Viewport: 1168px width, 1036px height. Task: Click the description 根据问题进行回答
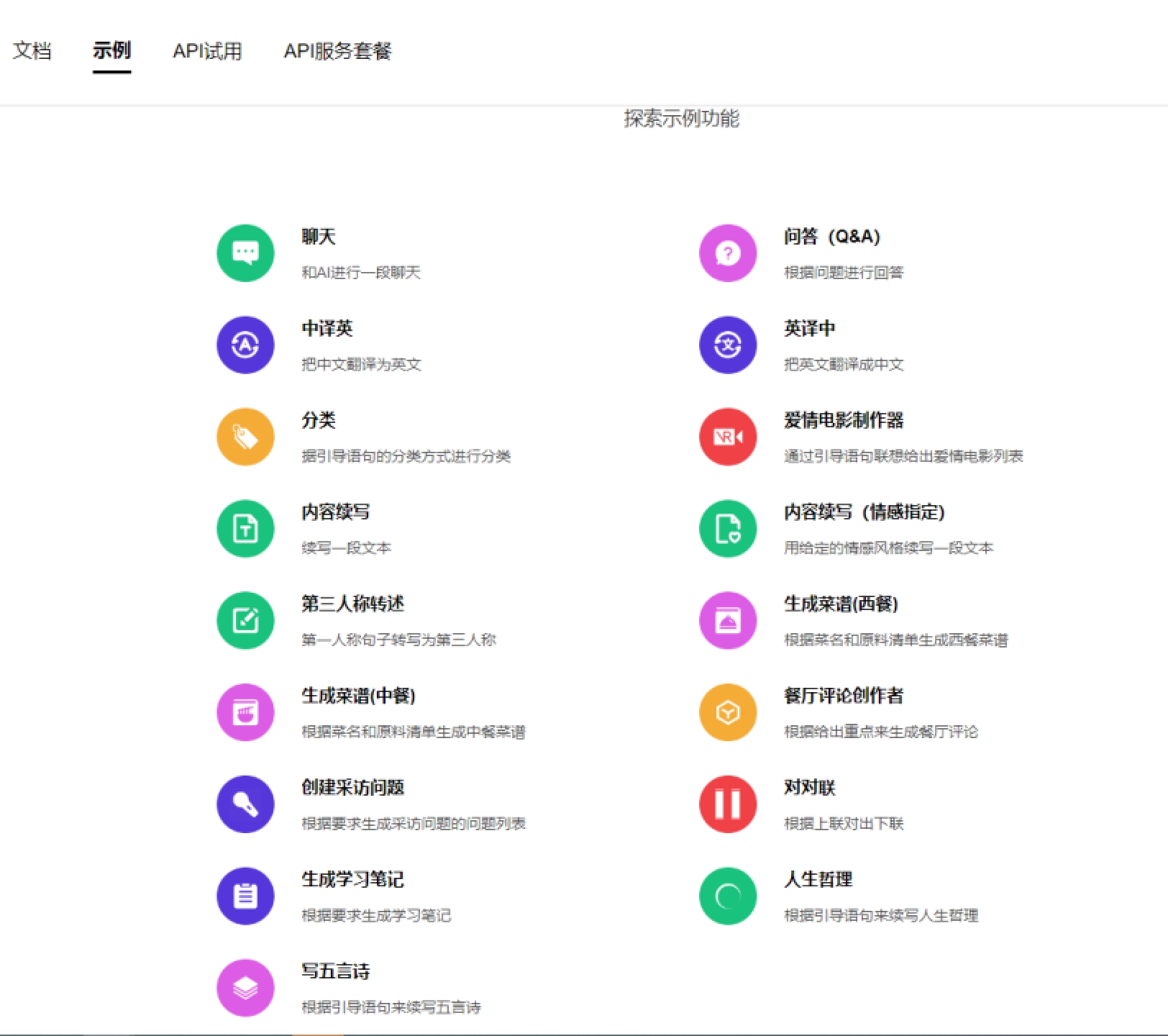[x=844, y=273]
